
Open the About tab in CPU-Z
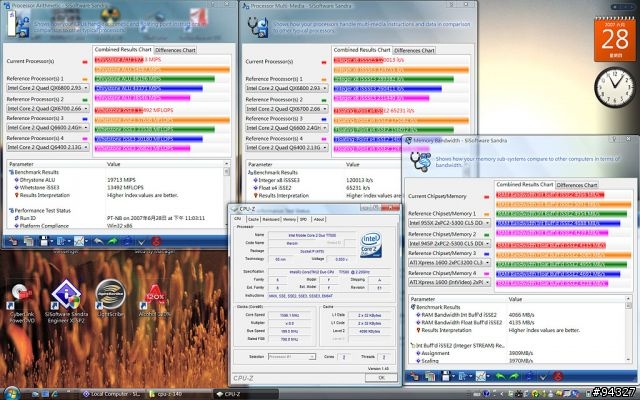coord(319,219)
